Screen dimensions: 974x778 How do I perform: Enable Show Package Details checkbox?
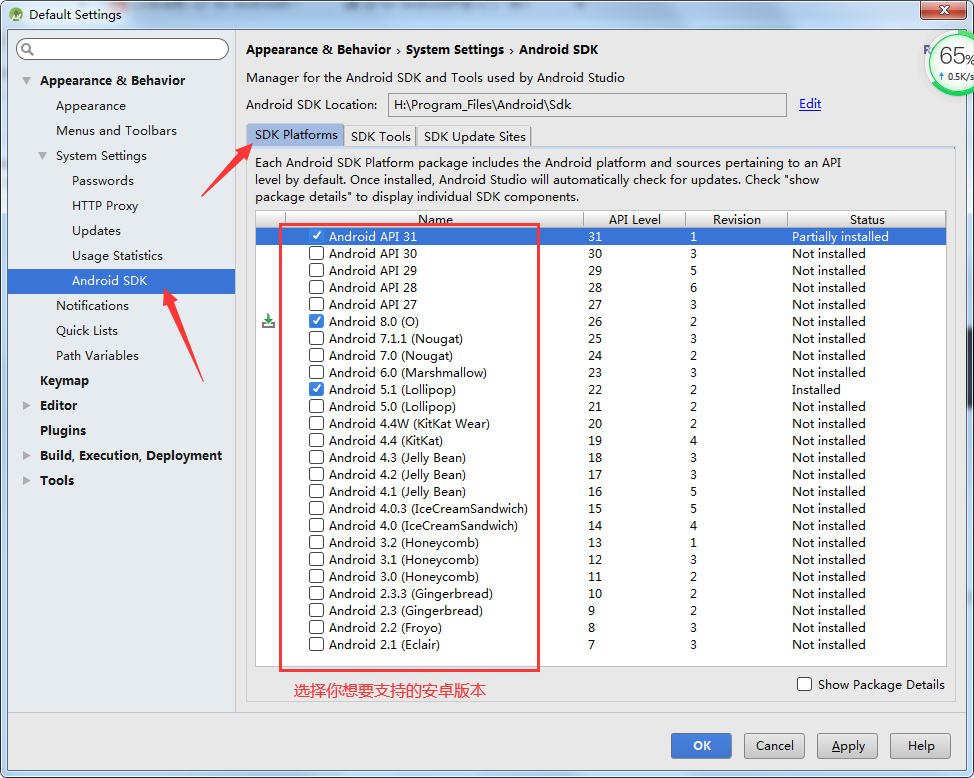coord(804,684)
